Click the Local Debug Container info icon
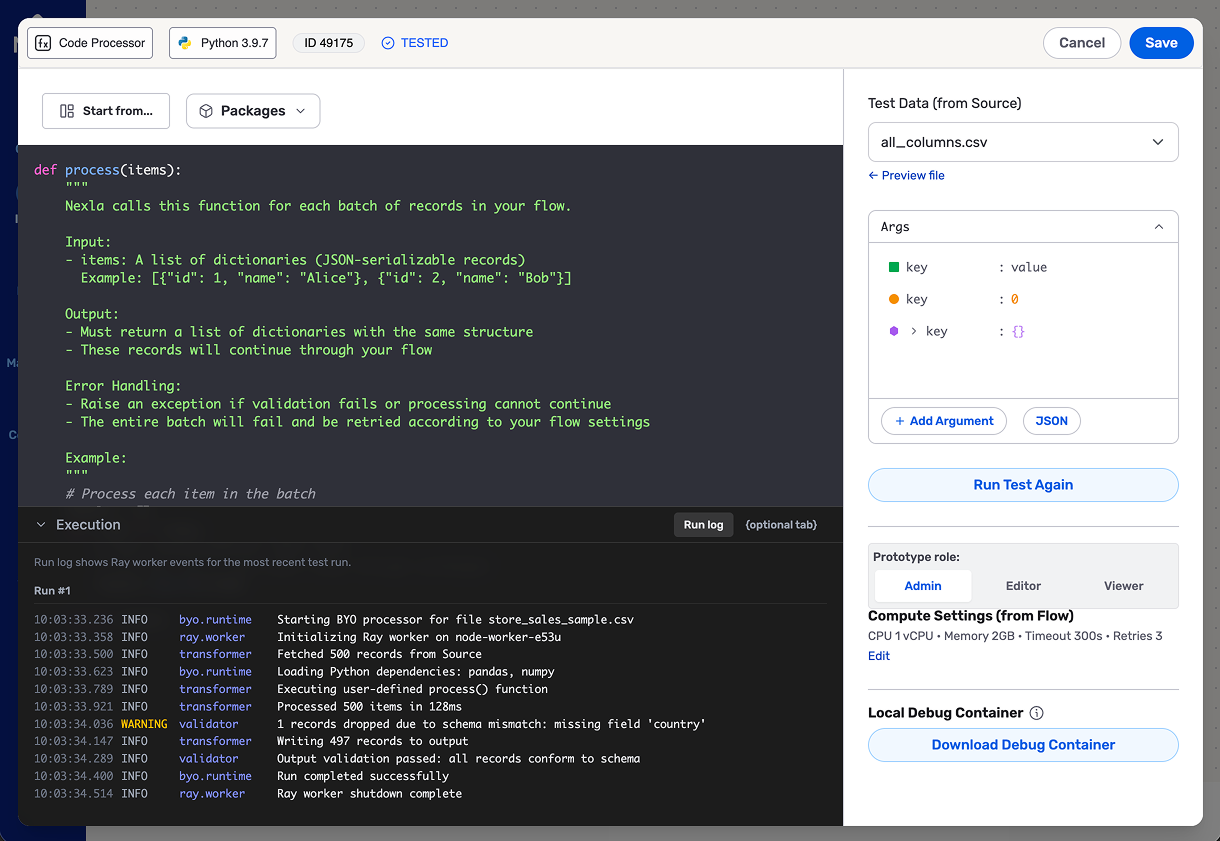Screen dimensions: 1220x841 tap(1036, 713)
